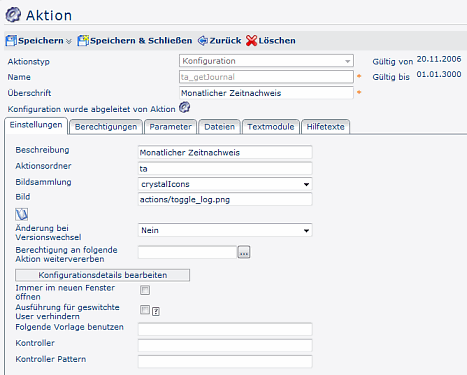Click the Name field ta_getJournal
Screen dimensions: 467x375
(x=266, y=77)
